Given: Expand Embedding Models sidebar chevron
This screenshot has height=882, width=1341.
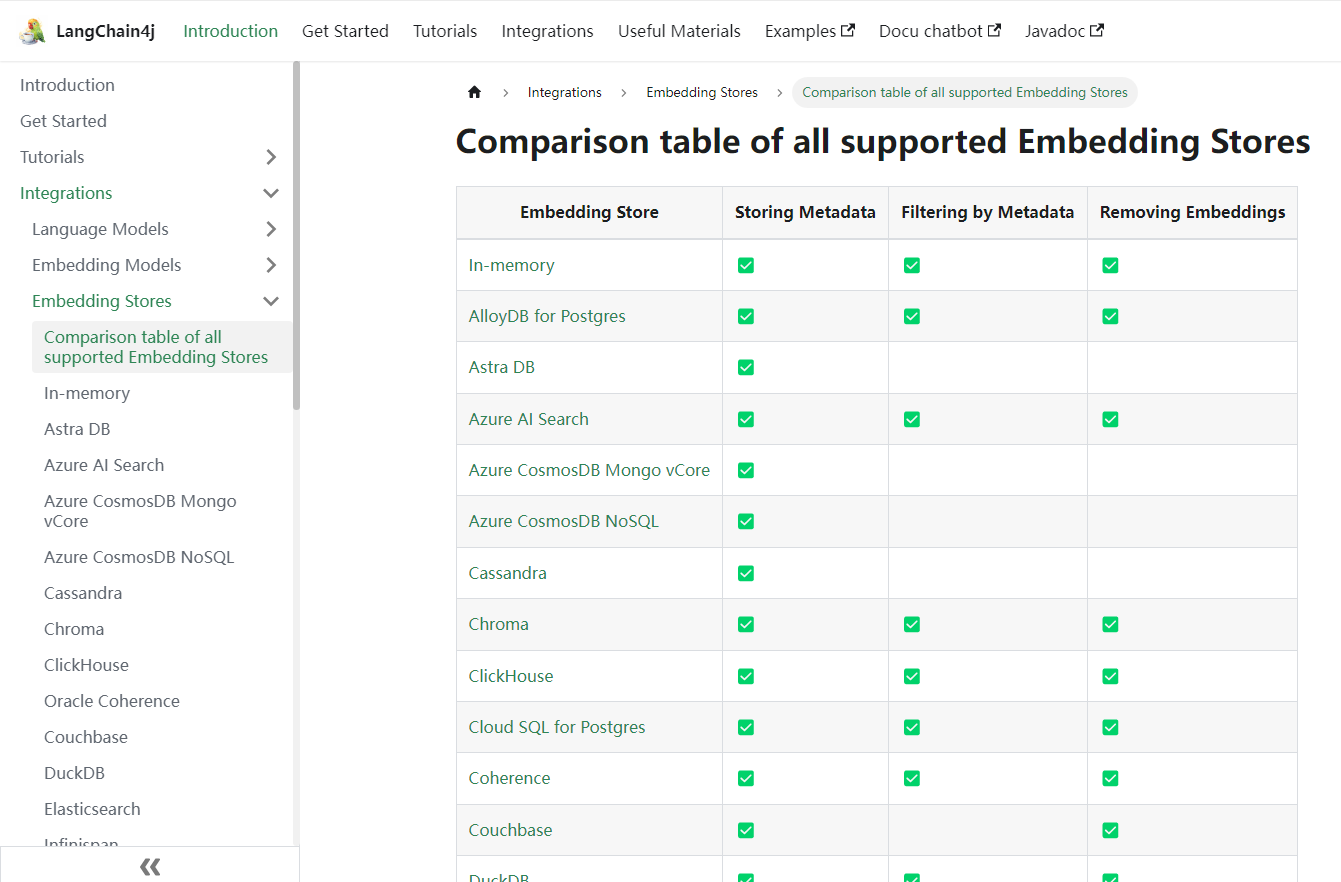Looking at the screenshot, I should coord(271,265).
